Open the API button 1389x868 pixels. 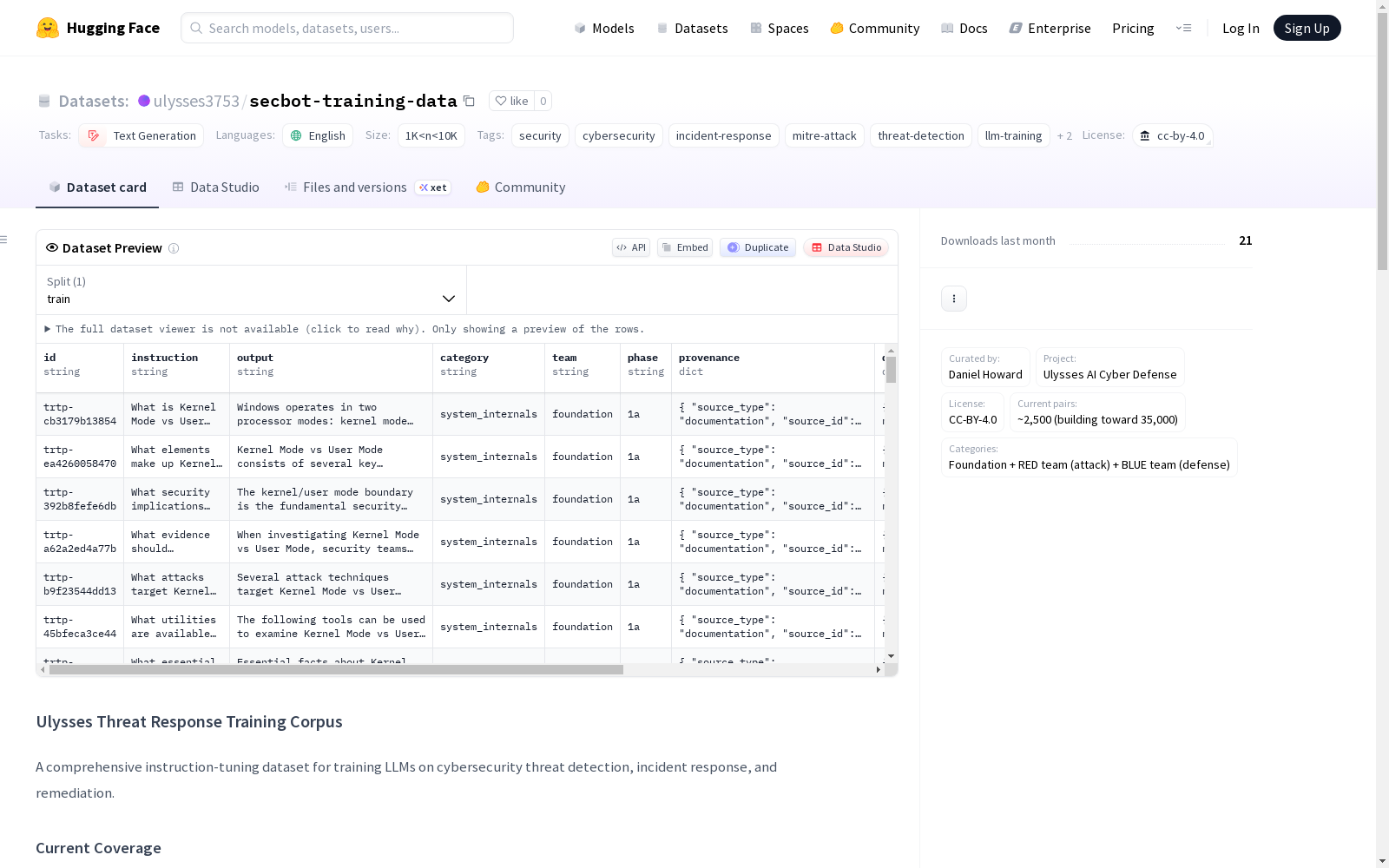(631, 247)
